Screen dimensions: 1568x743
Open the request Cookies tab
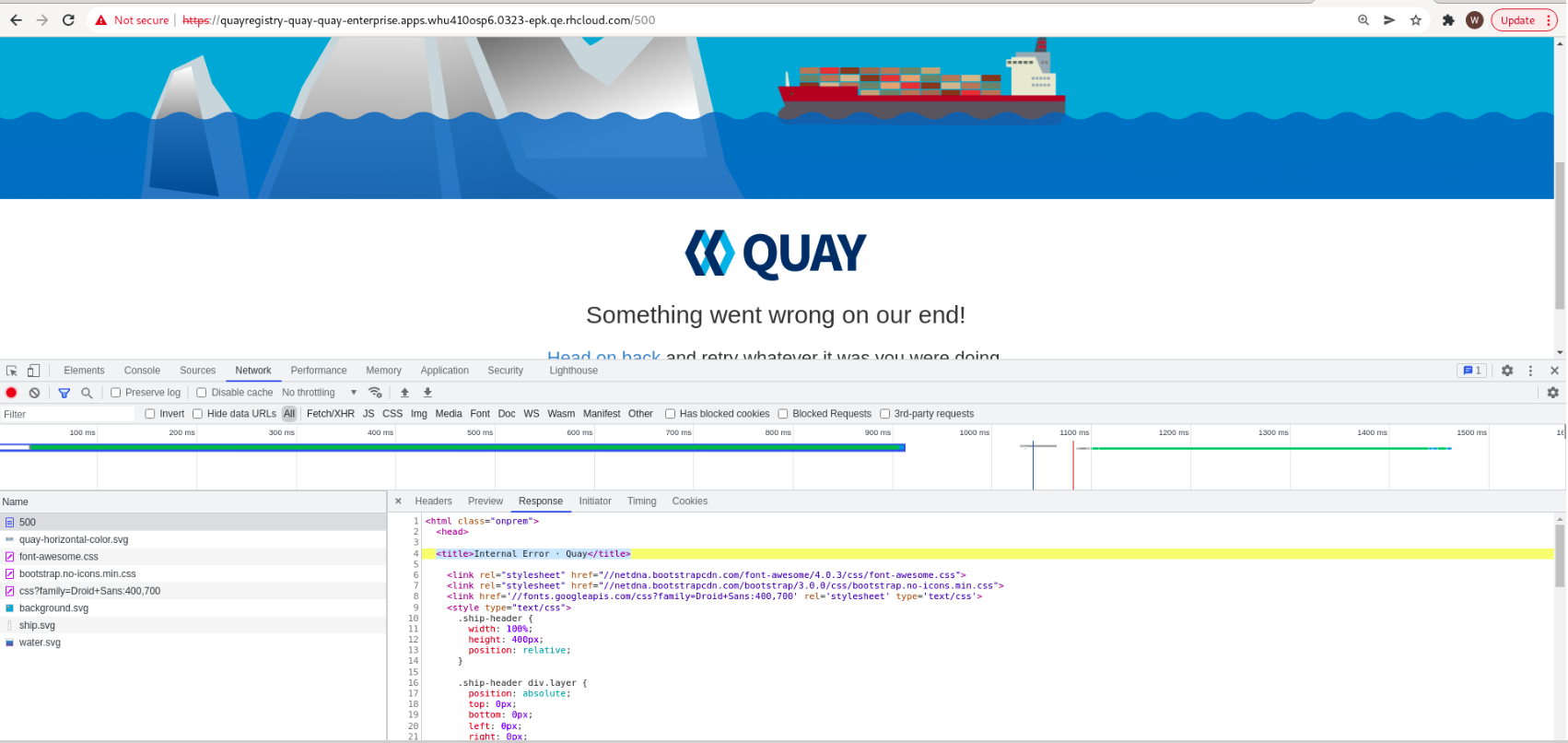point(690,501)
